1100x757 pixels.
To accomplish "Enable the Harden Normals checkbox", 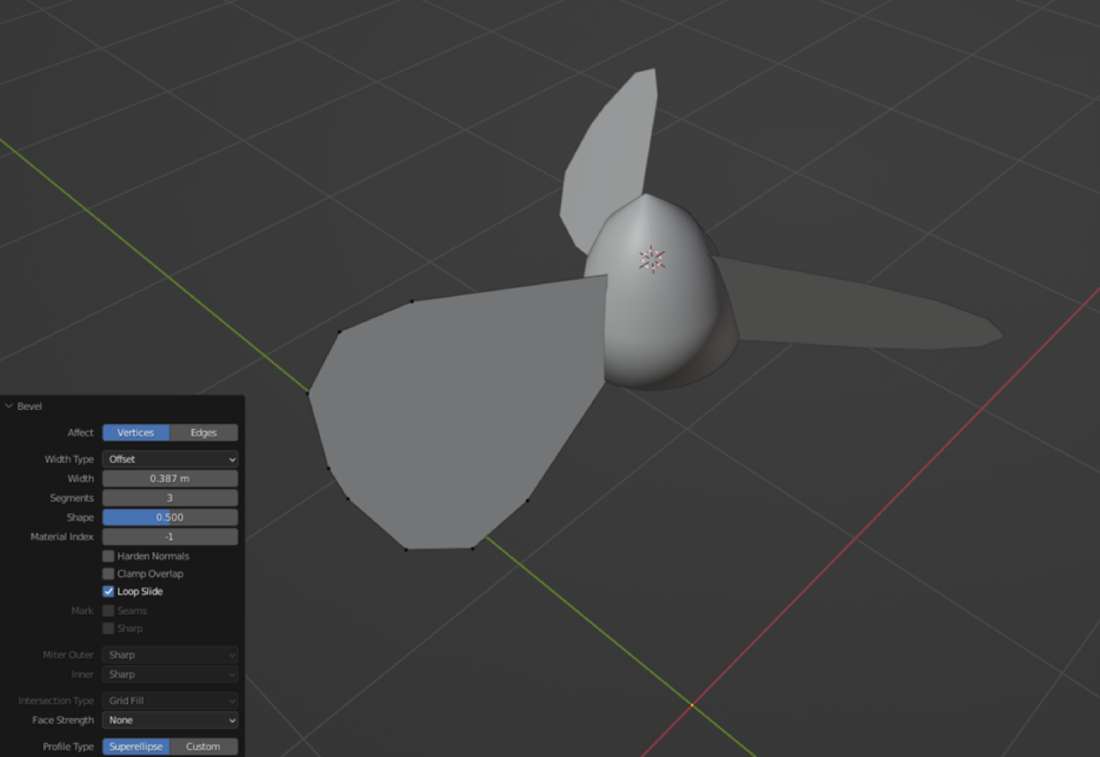I will pyautogui.click(x=108, y=556).
